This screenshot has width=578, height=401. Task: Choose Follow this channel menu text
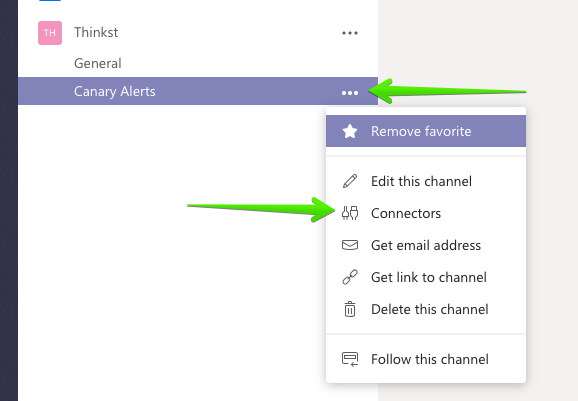[430, 359]
